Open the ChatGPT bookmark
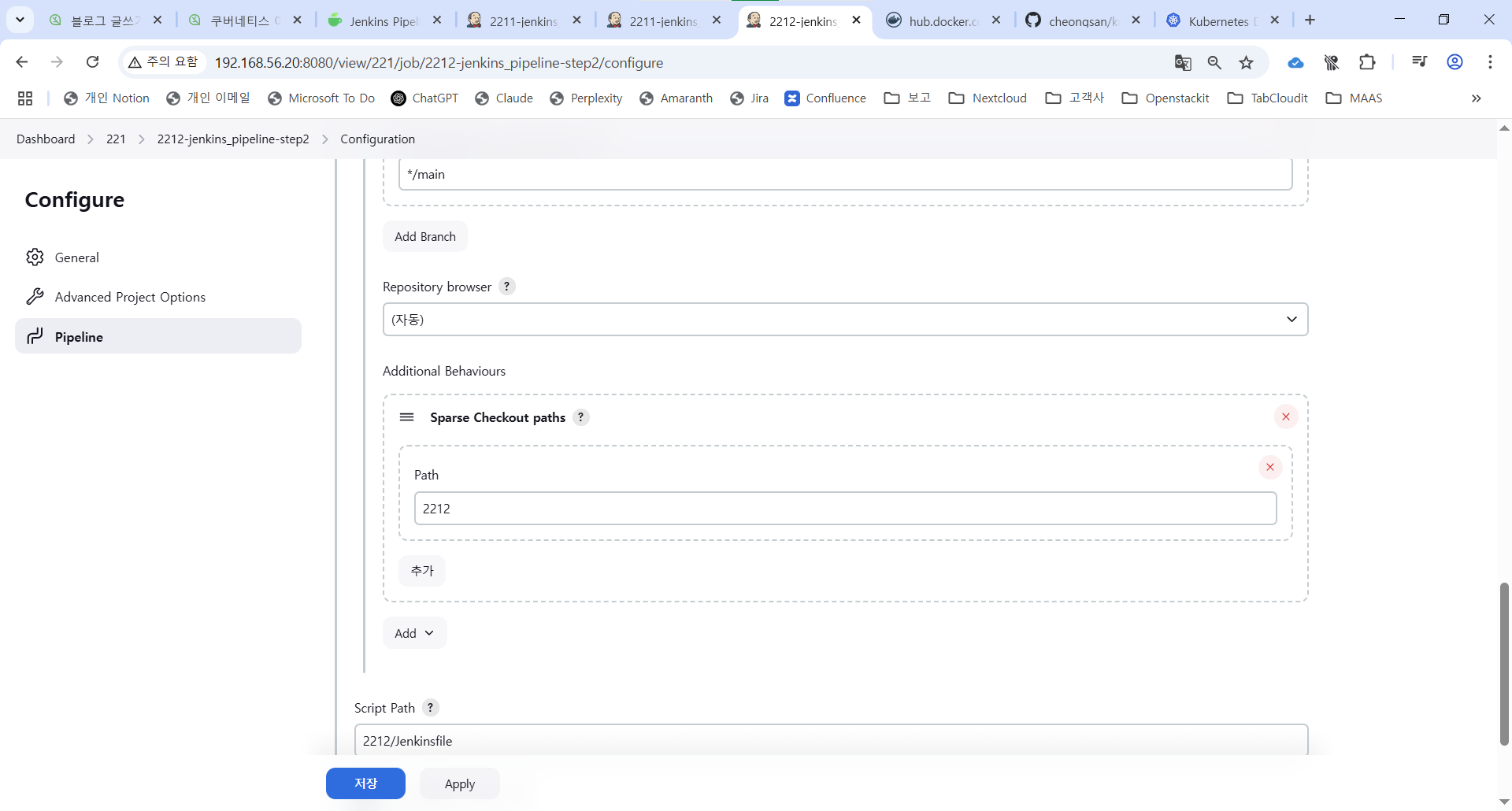 click(x=424, y=98)
